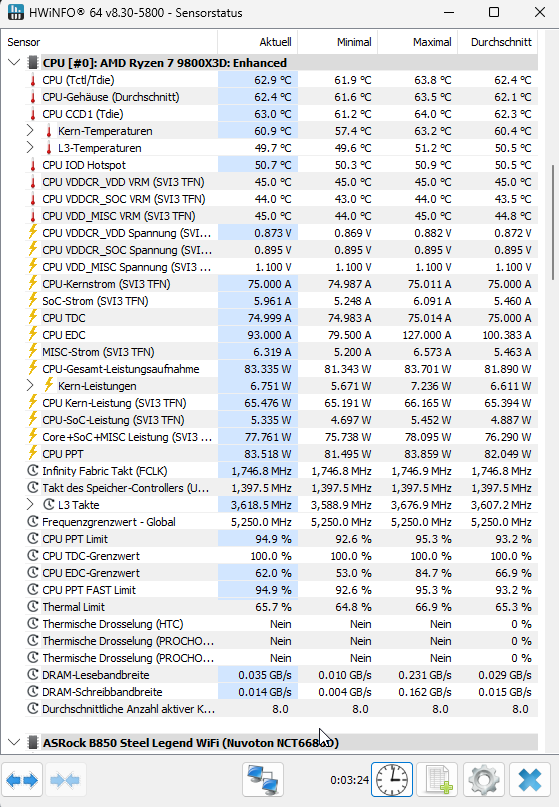The width and height of the screenshot is (559, 807).
Task: Select the DRAM-Schreibbandbreite row
Action: pos(281,692)
